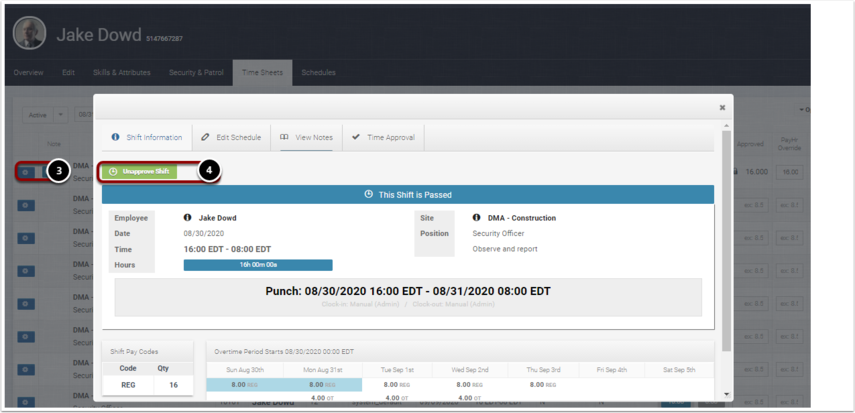Open the Shift Information tab

[147, 137]
